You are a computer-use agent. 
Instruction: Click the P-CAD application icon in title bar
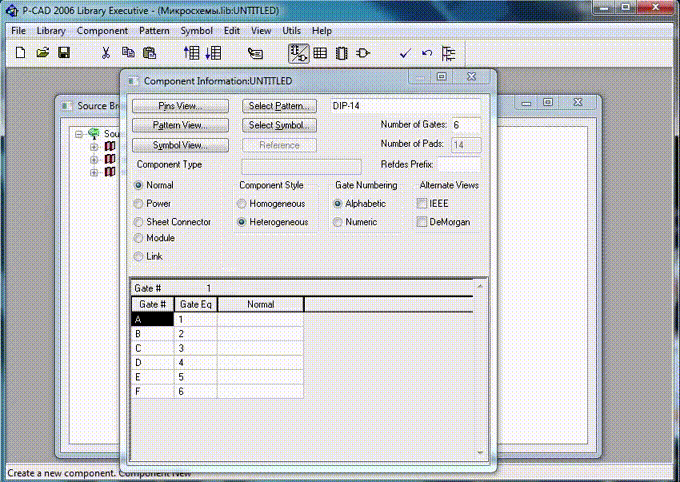point(12,10)
